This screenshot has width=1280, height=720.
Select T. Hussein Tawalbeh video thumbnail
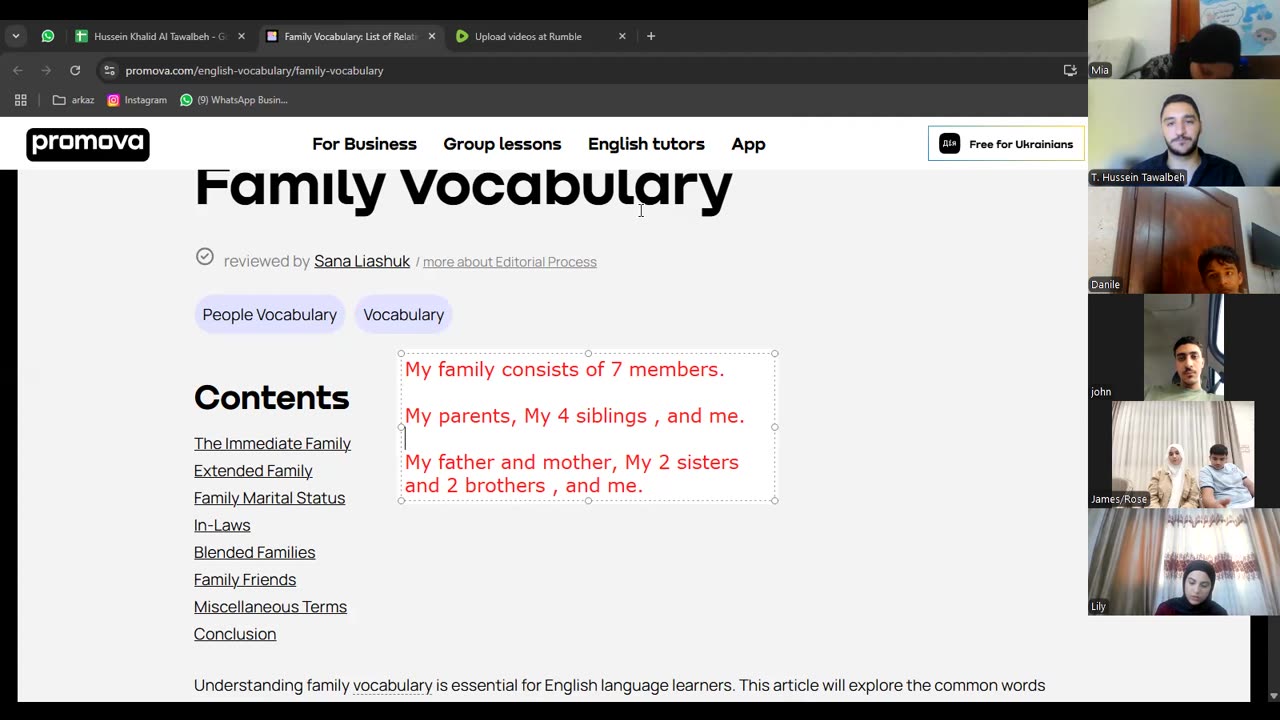(x=1184, y=133)
